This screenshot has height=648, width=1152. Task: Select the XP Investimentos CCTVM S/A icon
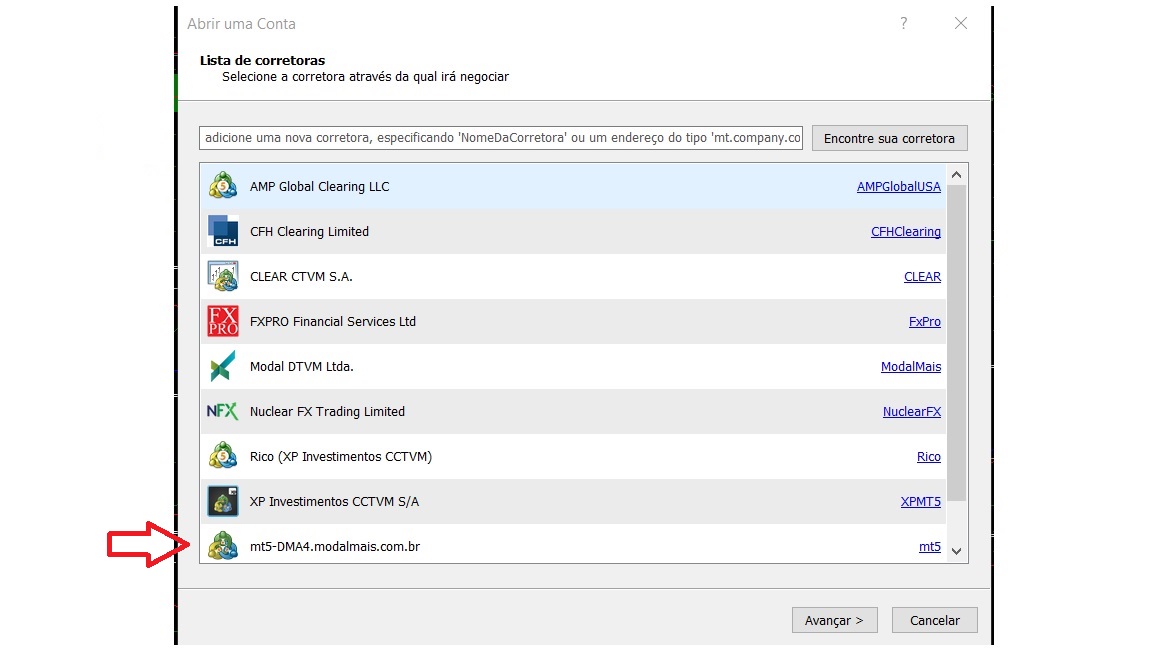[x=223, y=502]
